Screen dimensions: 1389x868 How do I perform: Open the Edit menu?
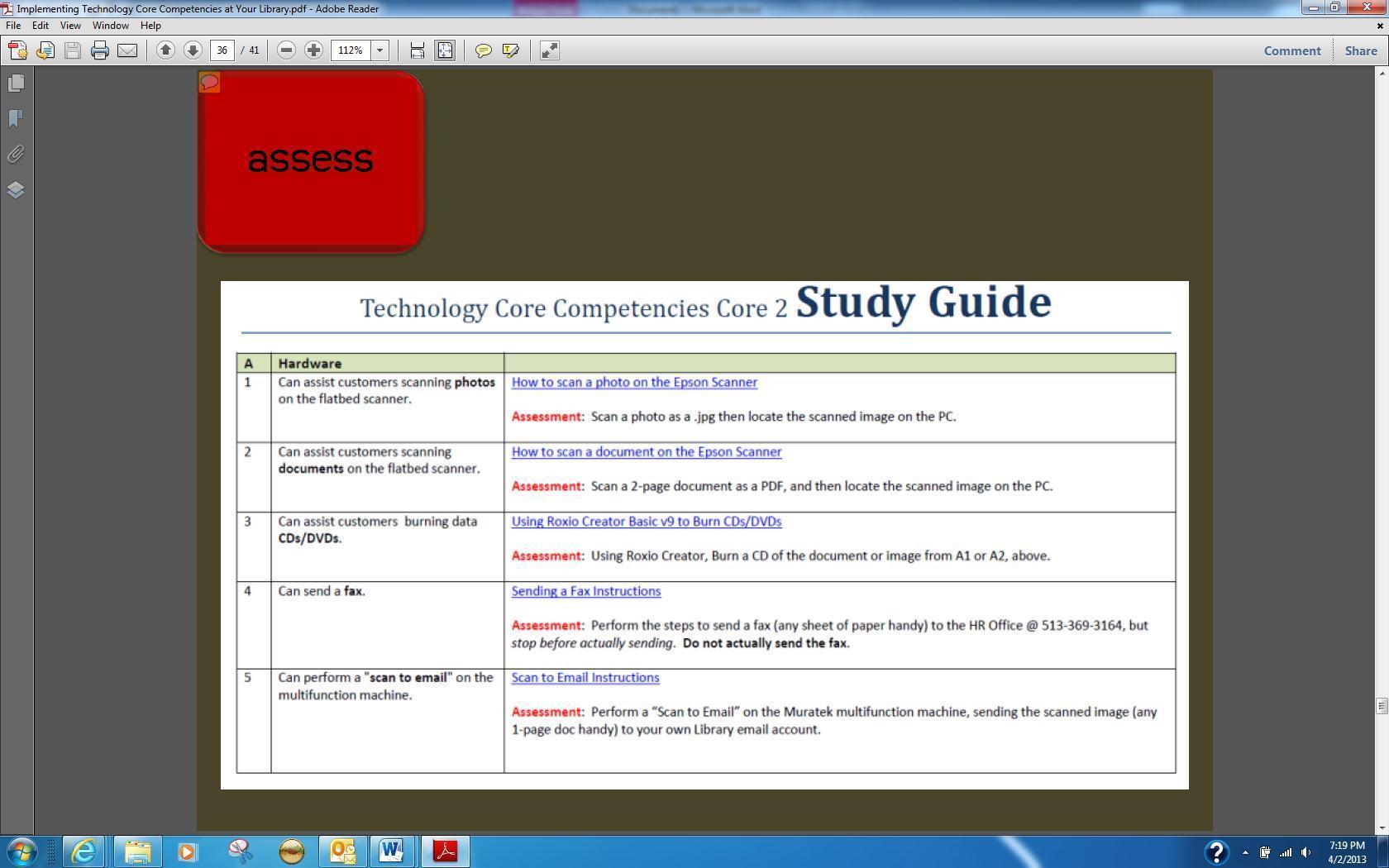tap(40, 26)
